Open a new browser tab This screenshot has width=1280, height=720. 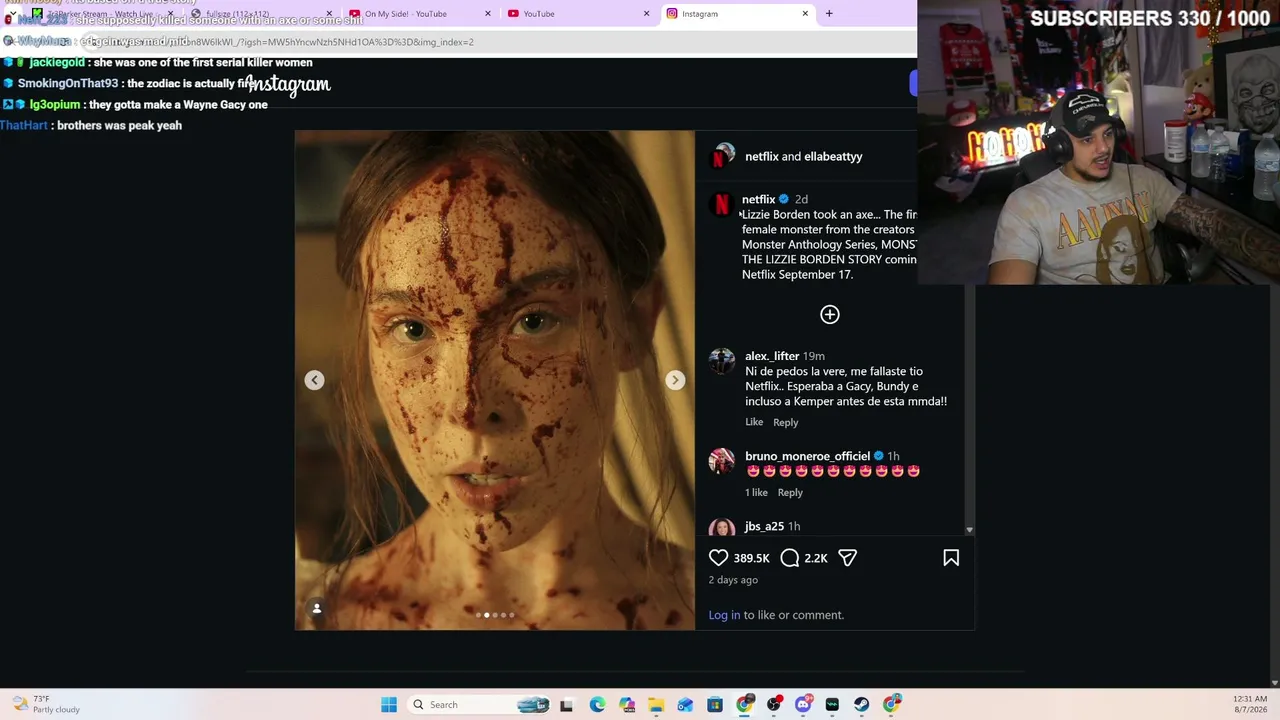(x=829, y=14)
